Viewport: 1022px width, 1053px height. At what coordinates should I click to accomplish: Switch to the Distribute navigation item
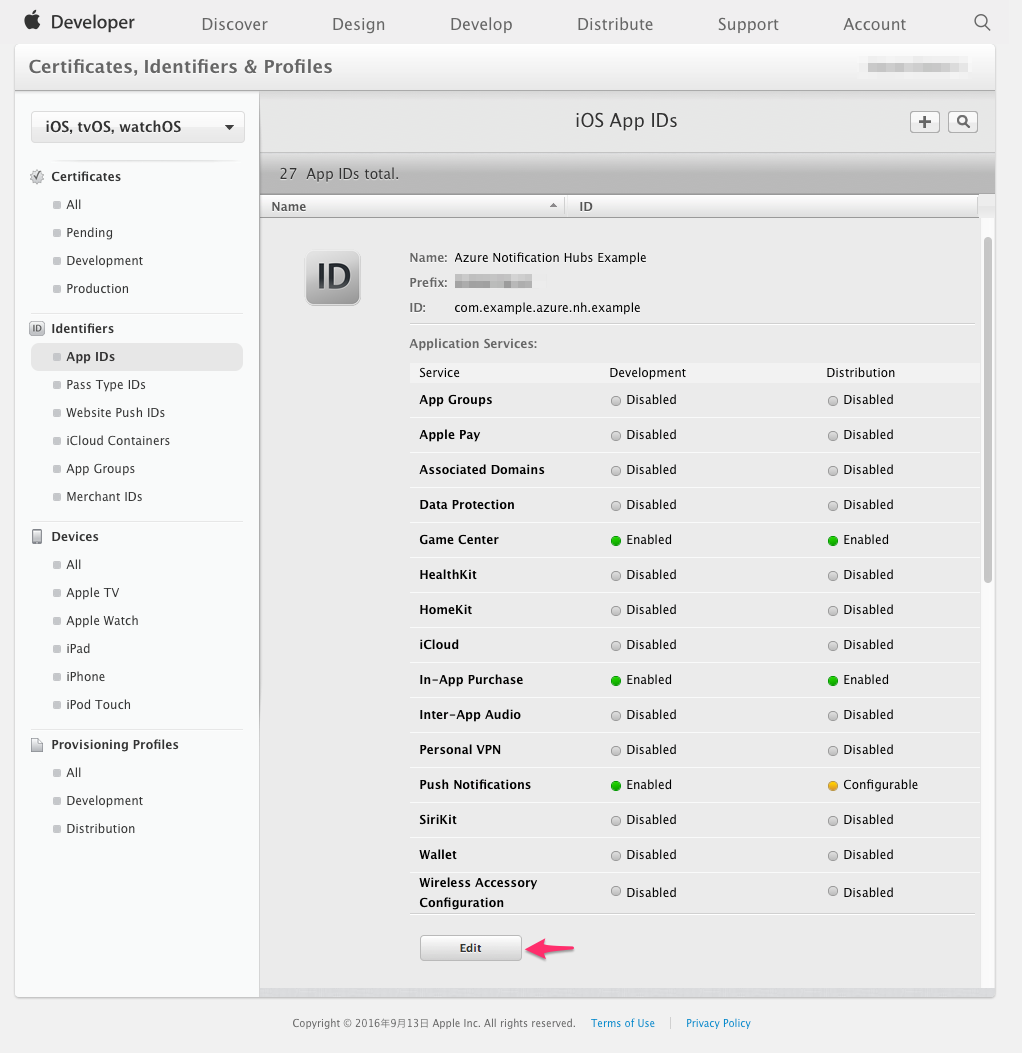[614, 23]
